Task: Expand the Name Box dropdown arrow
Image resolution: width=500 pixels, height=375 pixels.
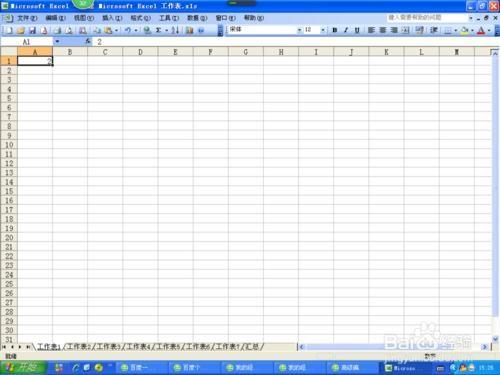Action: click(57, 41)
